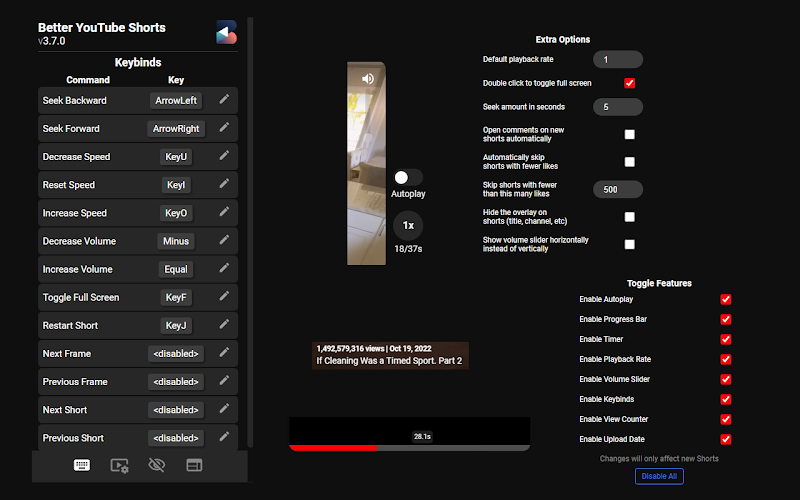Screen dimensions: 800x500
Task: Click the v3.7.0 version text
Action: coord(52,41)
